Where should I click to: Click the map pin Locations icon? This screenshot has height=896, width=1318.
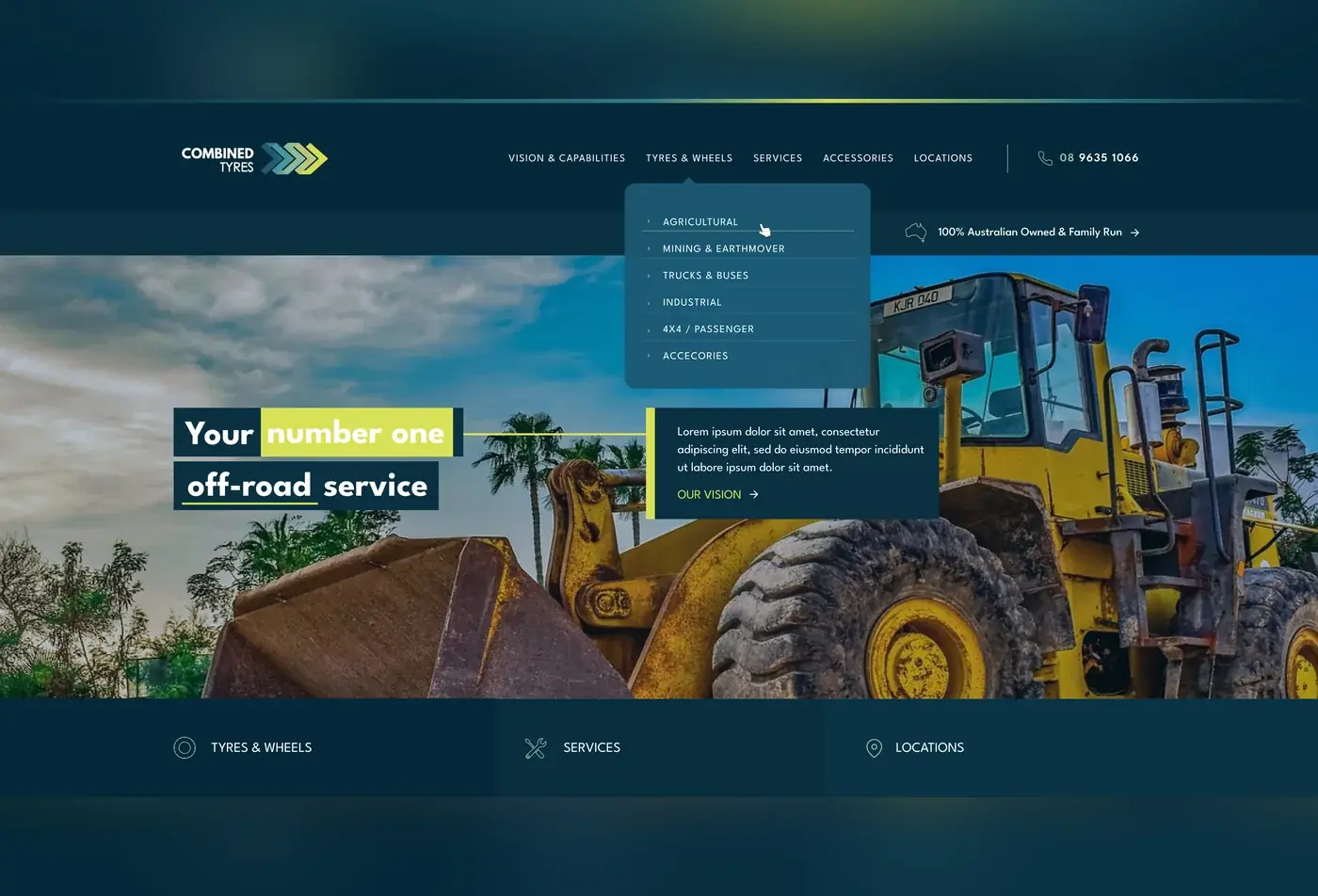(874, 748)
